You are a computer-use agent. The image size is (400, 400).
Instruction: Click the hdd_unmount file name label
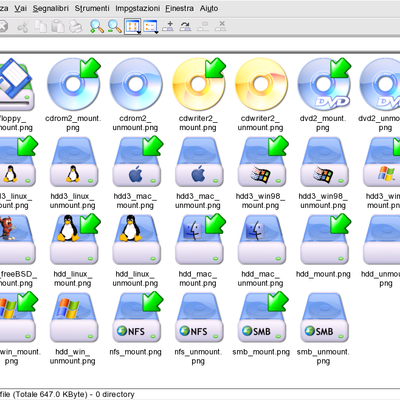tap(381, 279)
